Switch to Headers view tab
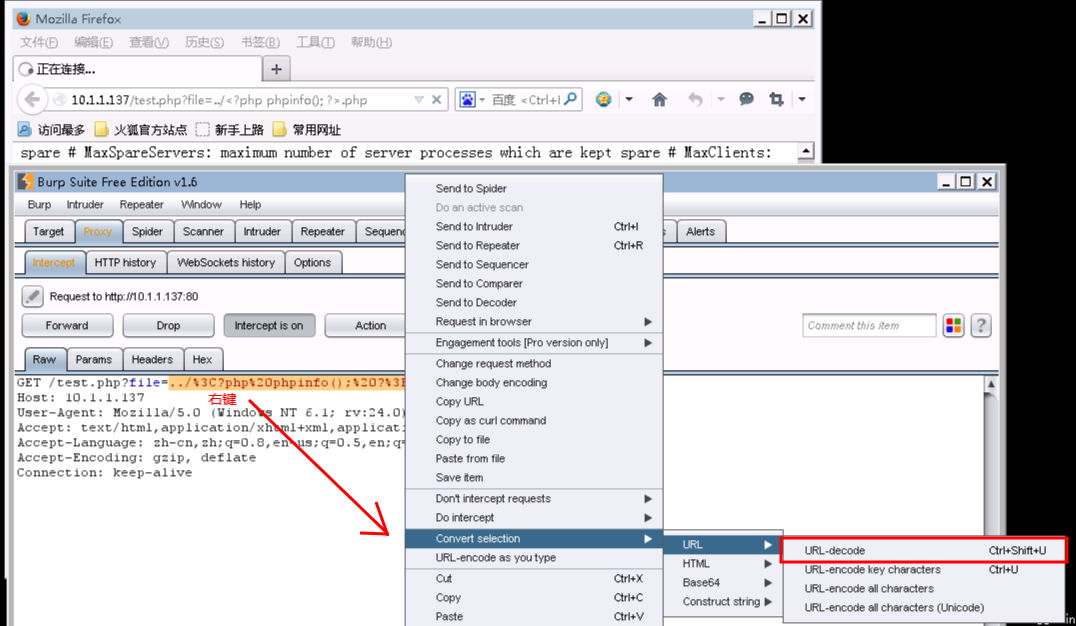The height and width of the screenshot is (626, 1076). point(152,359)
